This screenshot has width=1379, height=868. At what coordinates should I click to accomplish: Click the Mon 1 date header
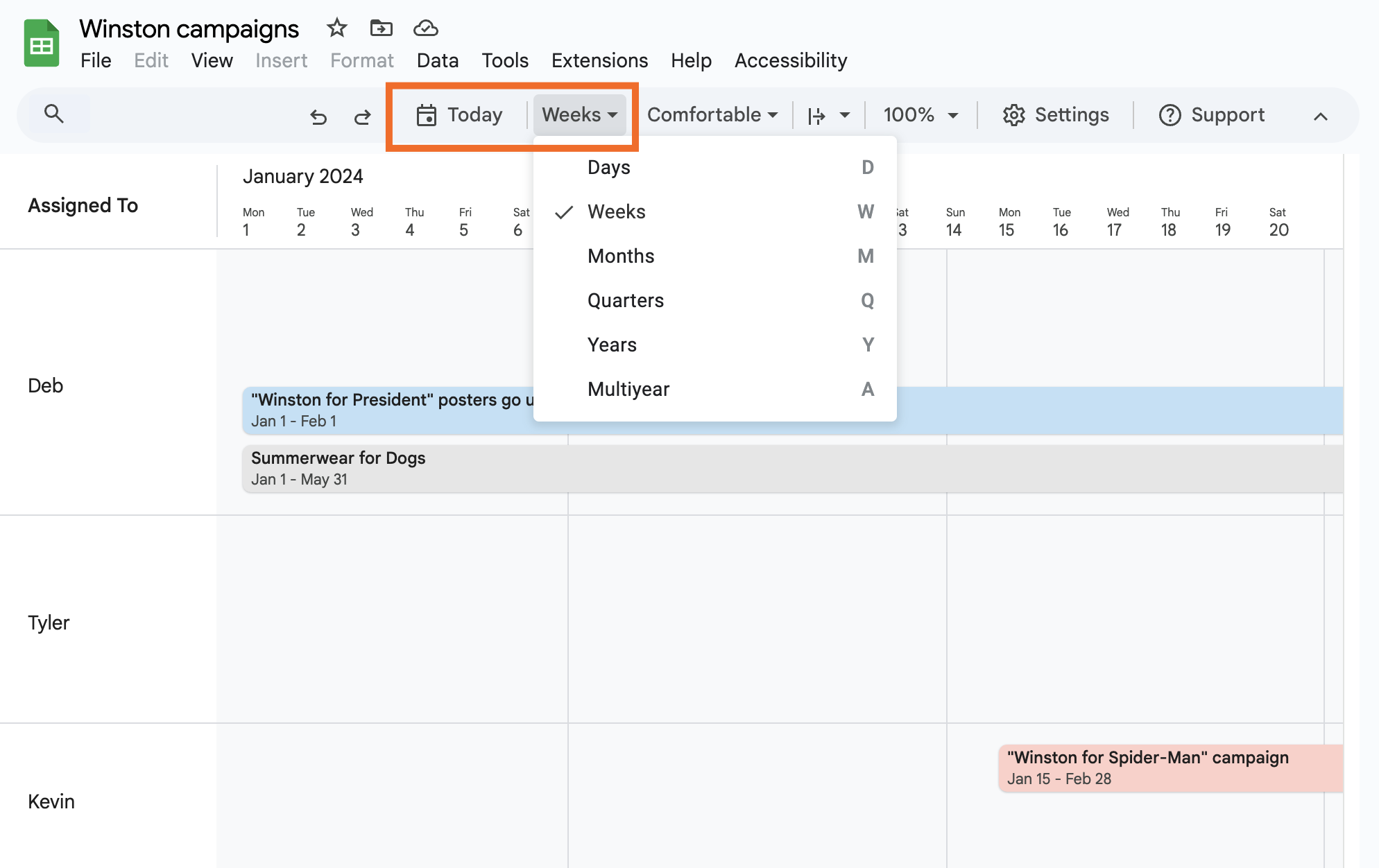pos(253,222)
